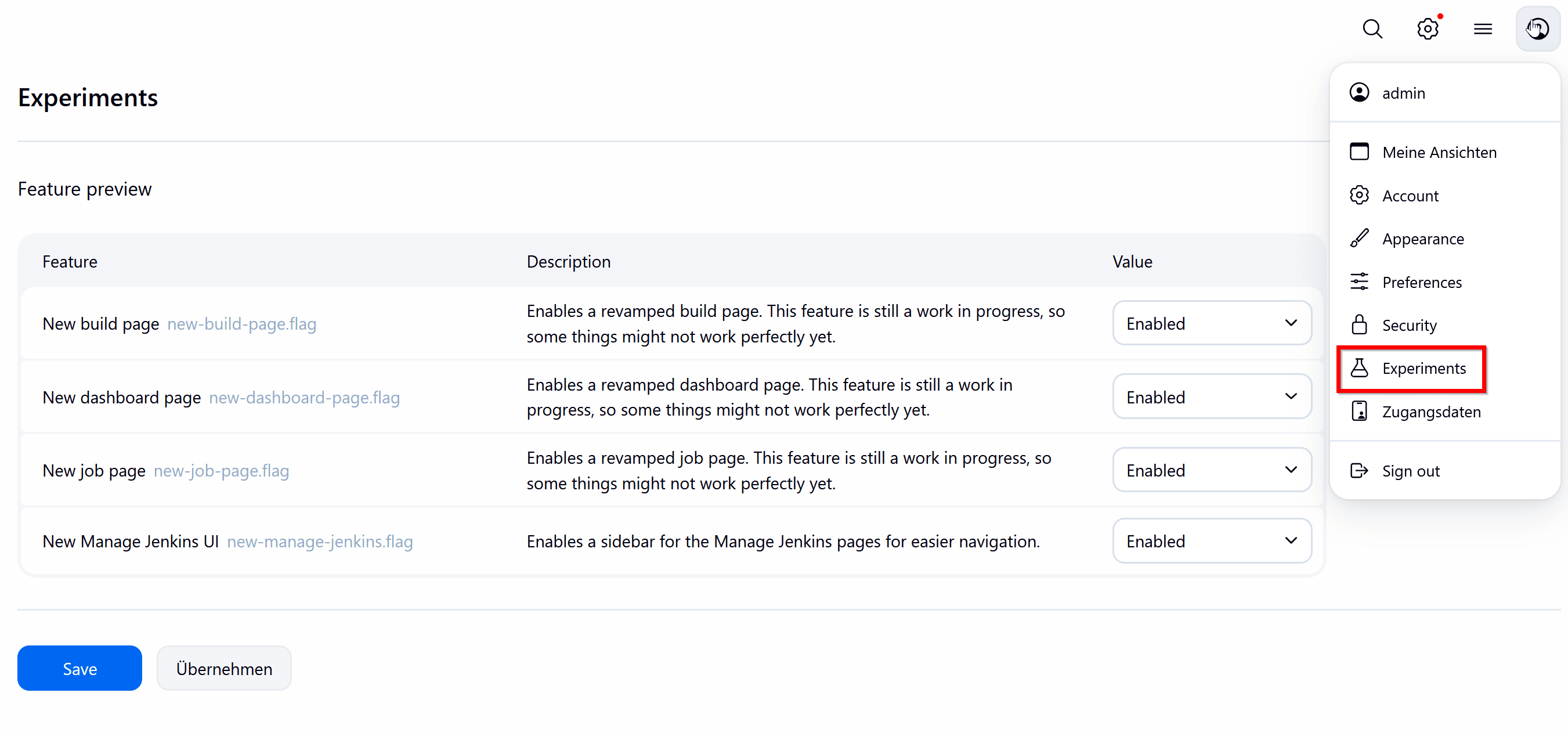Click the Security padlock icon

coord(1360,324)
